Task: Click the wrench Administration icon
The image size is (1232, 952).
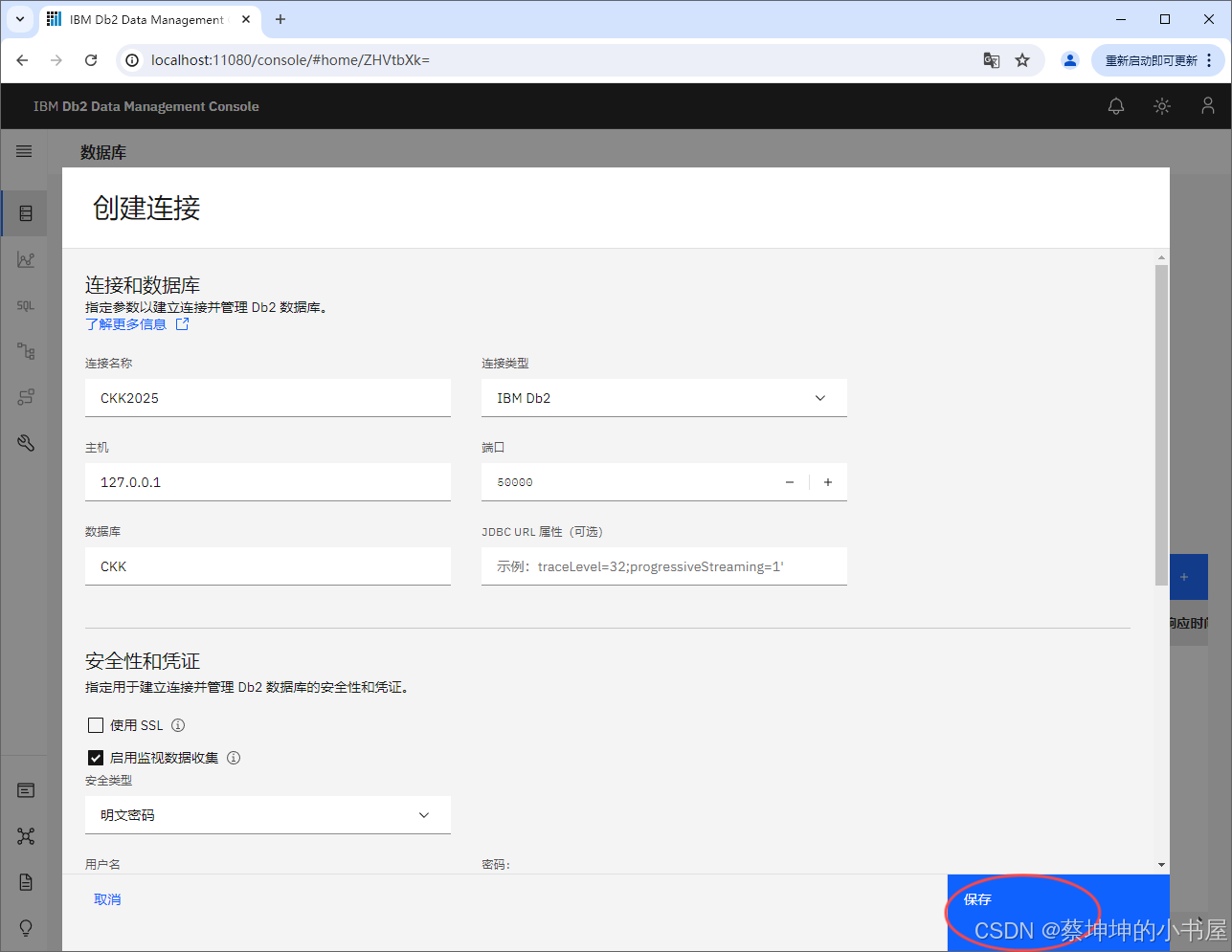Action: (x=24, y=442)
